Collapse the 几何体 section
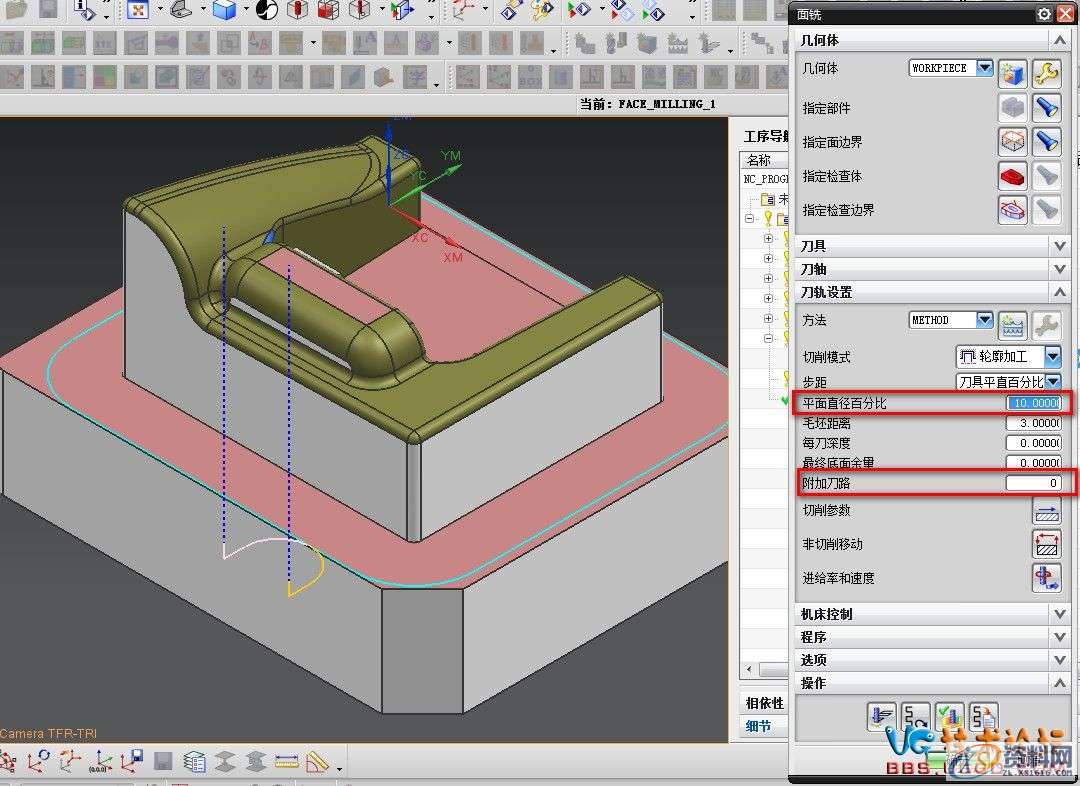The width and height of the screenshot is (1080, 786). 1060,40
